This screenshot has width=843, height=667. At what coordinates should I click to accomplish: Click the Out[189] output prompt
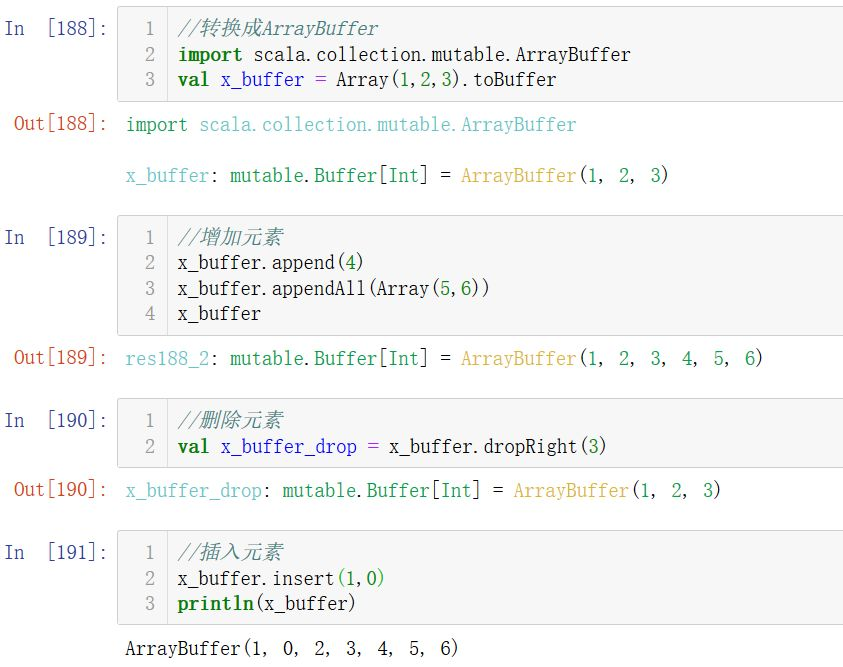point(60,358)
